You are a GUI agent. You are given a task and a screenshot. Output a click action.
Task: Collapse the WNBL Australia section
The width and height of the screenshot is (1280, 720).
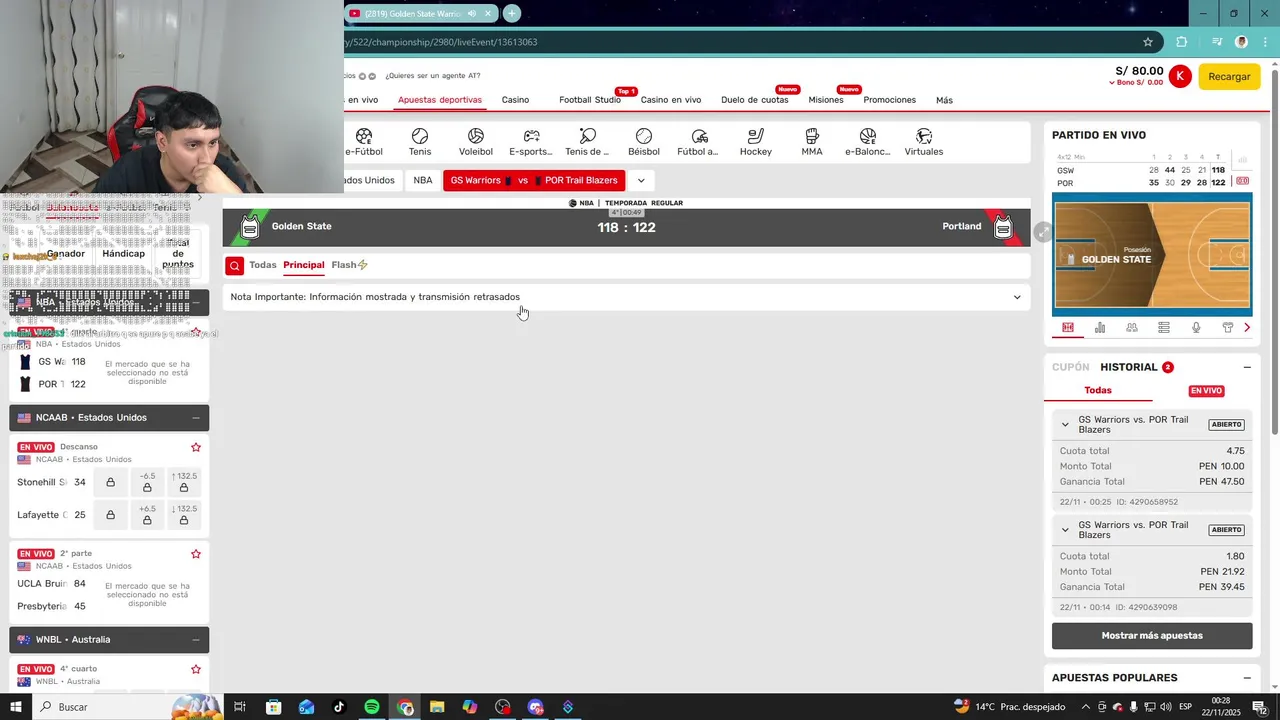point(196,640)
